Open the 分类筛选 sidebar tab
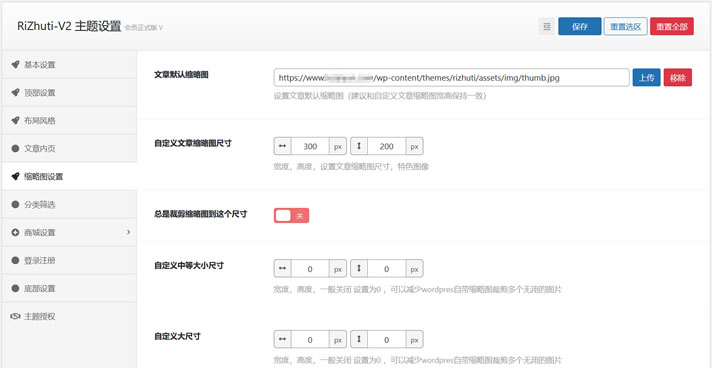Image resolution: width=712 pixels, height=368 pixels. pos(69,205)
